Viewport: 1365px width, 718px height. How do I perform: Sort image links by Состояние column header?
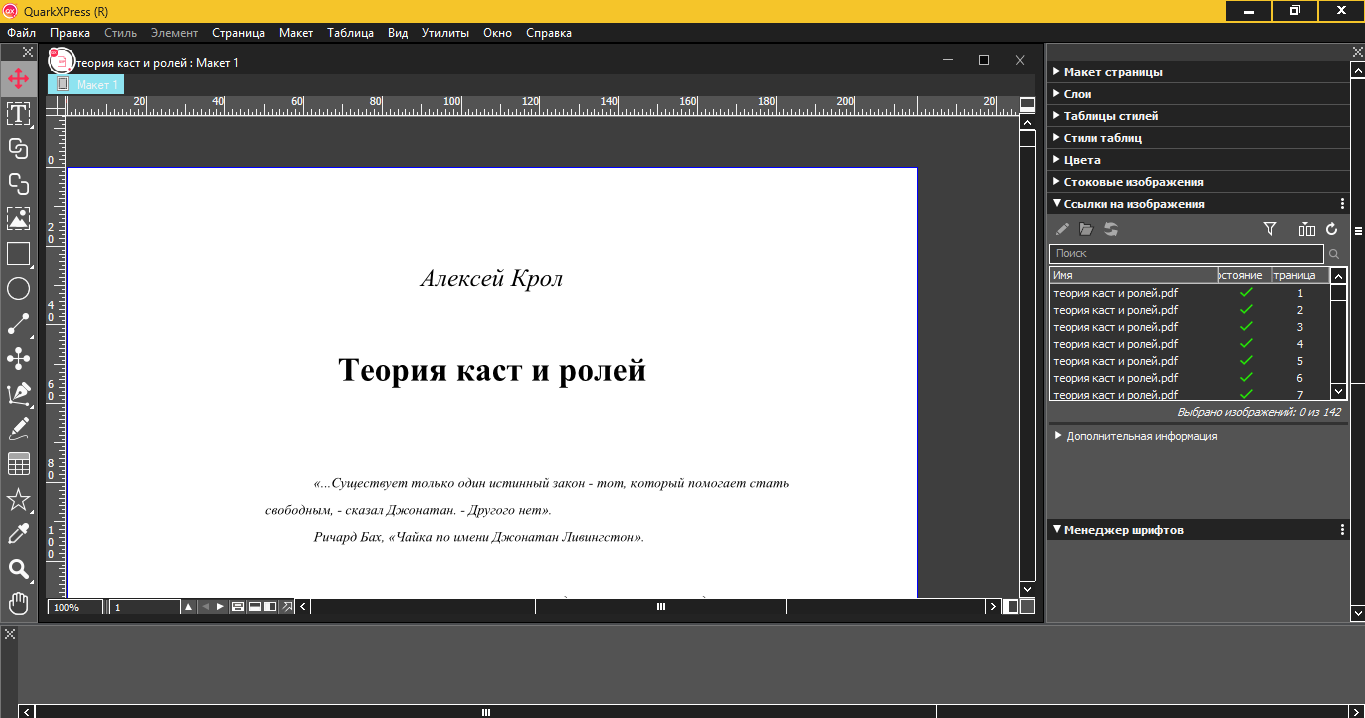point(1244,275)
